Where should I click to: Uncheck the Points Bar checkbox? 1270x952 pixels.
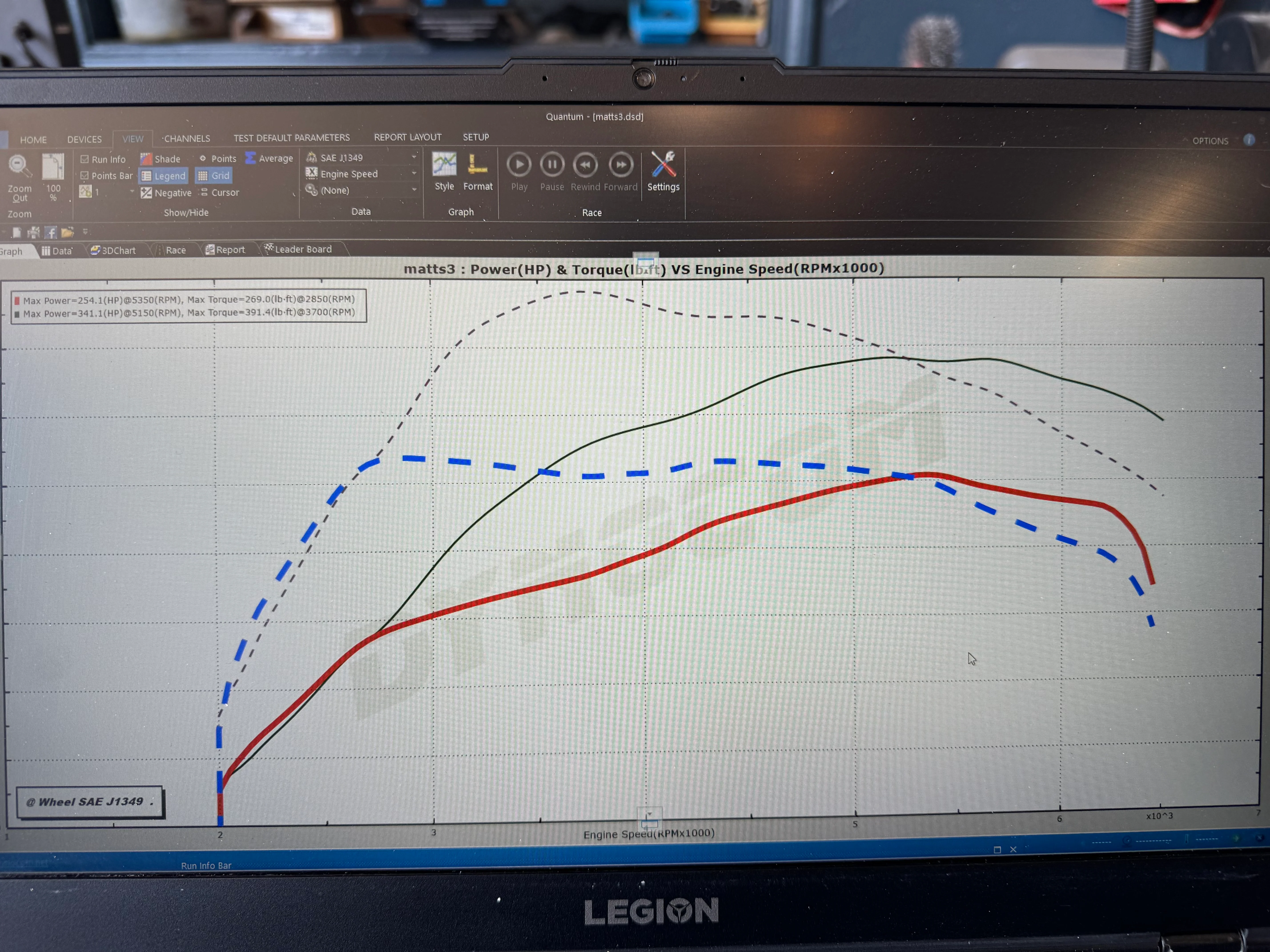pos(85,176)
